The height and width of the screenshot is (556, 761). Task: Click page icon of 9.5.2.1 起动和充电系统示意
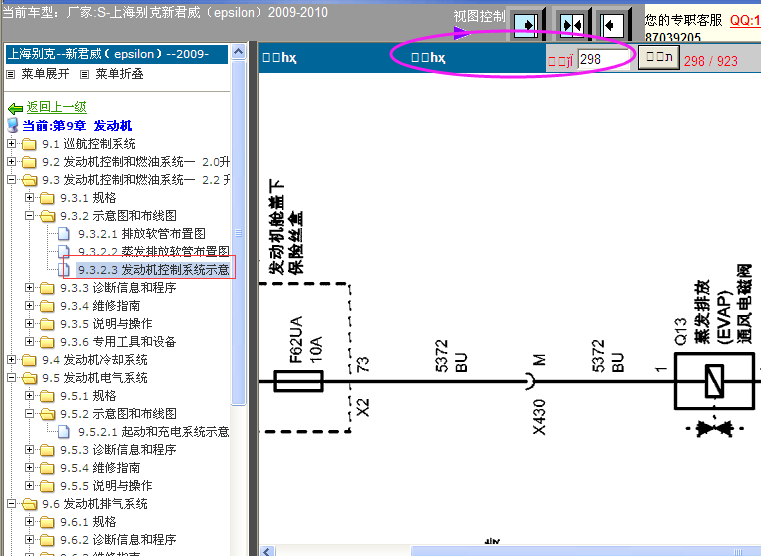pyautogui.click(x=64, y=432)
